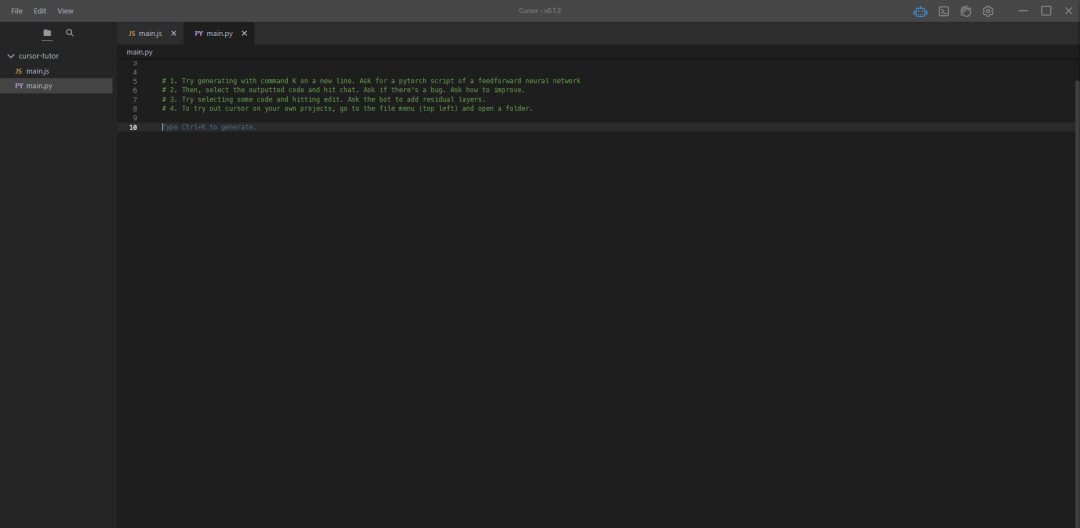
Task: Click line number 10 in gutter
Action: click(133, 127)
